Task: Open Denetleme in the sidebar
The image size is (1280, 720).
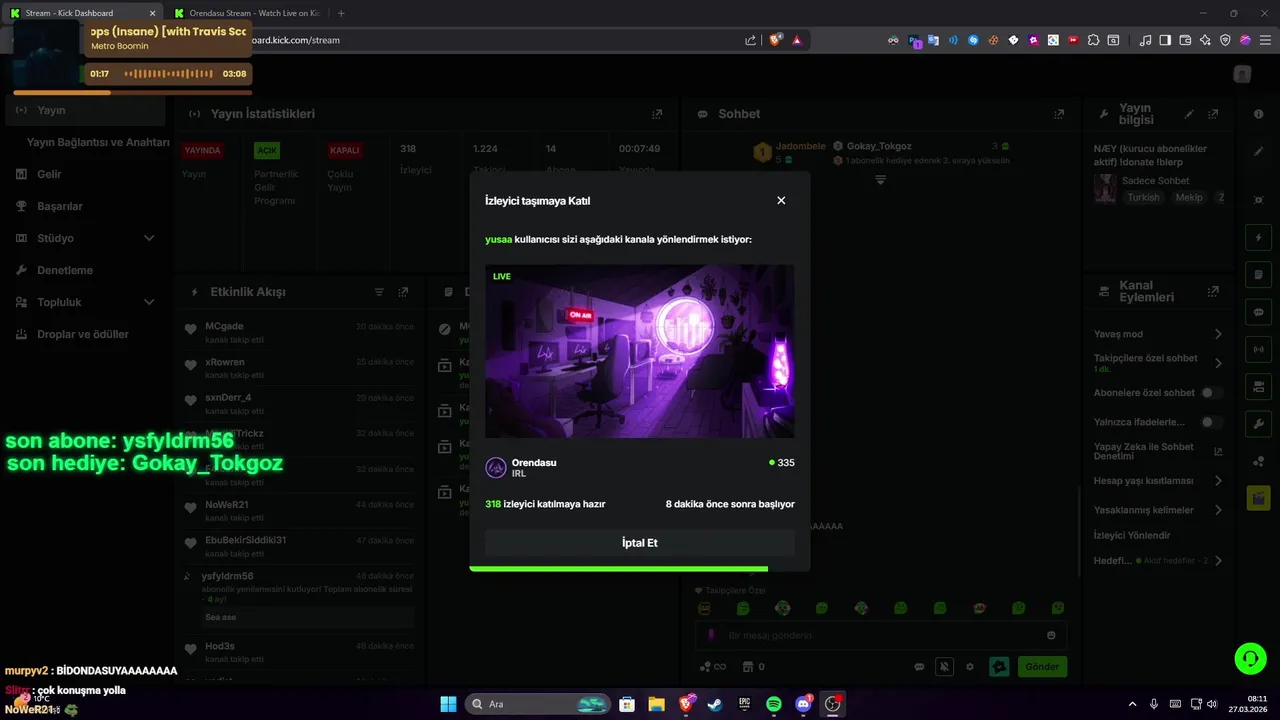Action: (85, 270)
